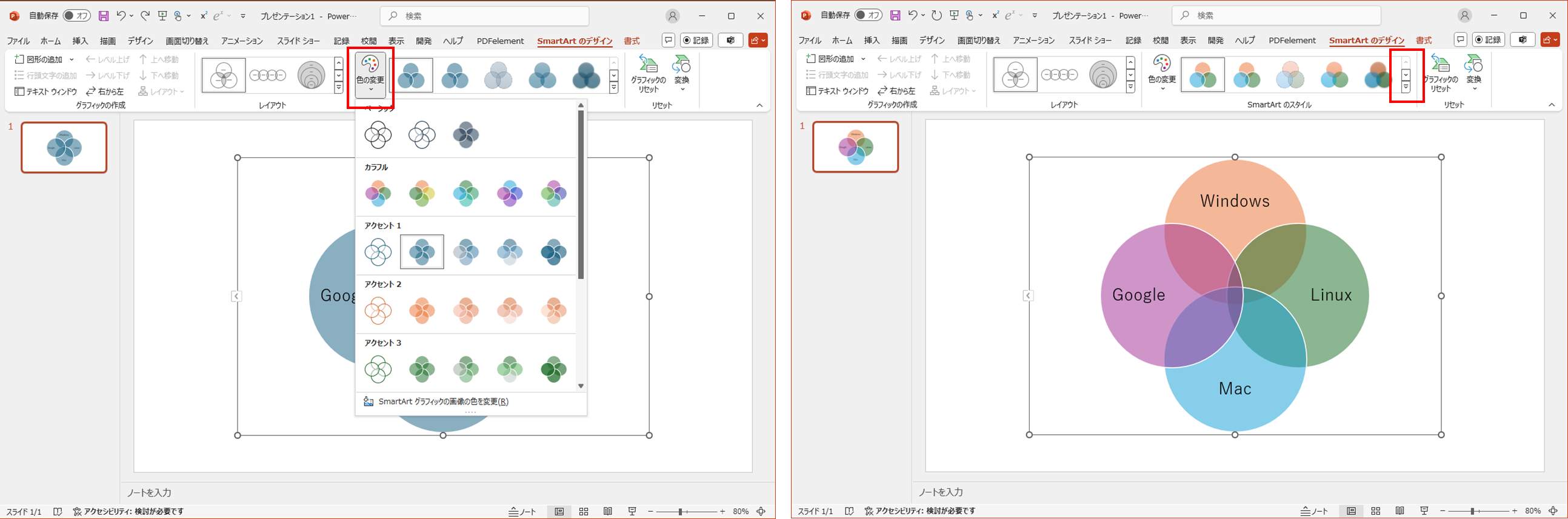
Task: Select first カラフル color option in dropdown
Action: (x=378, y=193)
